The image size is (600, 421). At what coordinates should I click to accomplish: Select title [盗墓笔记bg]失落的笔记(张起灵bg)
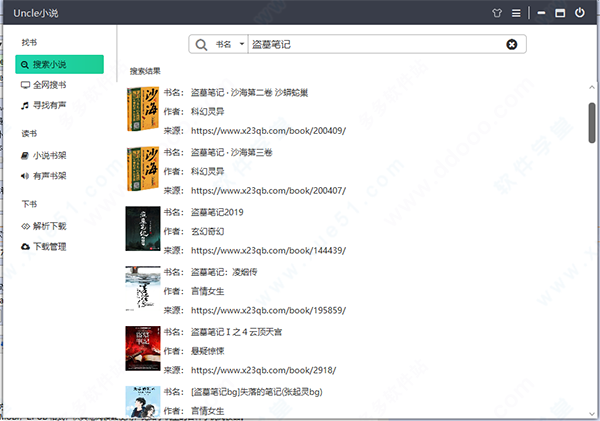[x=257, y=392]
